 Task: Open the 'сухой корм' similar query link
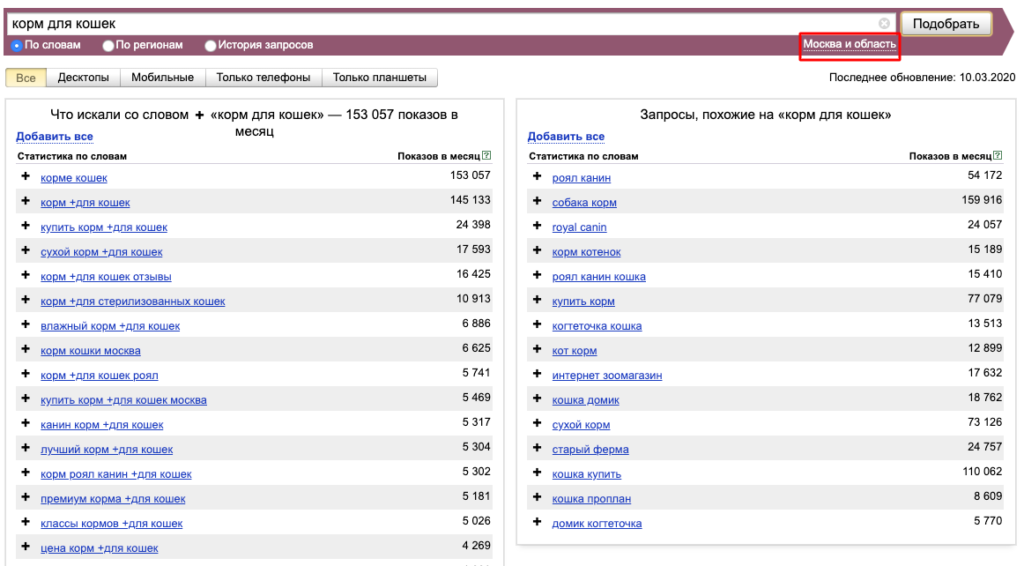pos(581,425)
